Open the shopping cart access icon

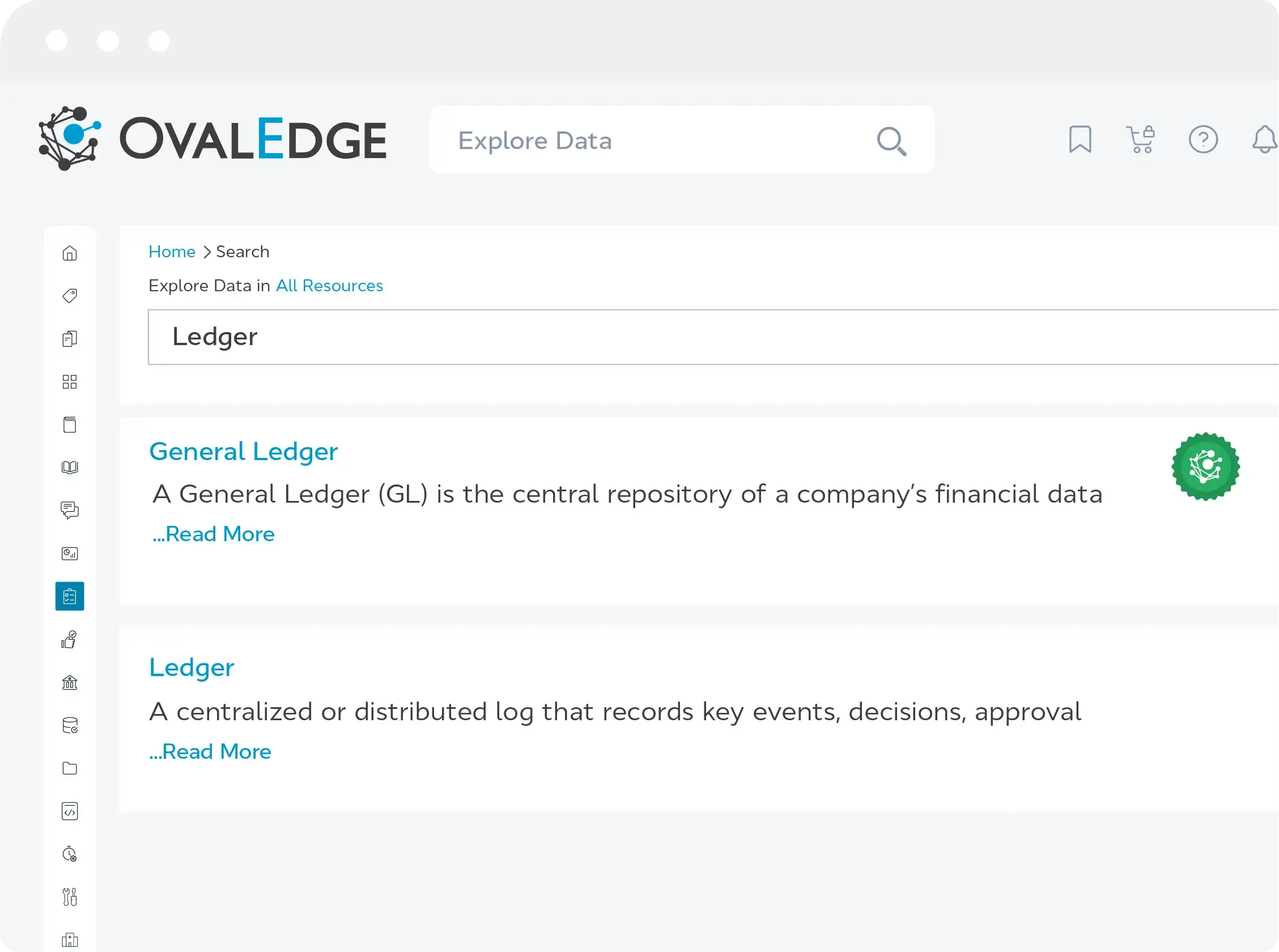(x=1141, y=139)
